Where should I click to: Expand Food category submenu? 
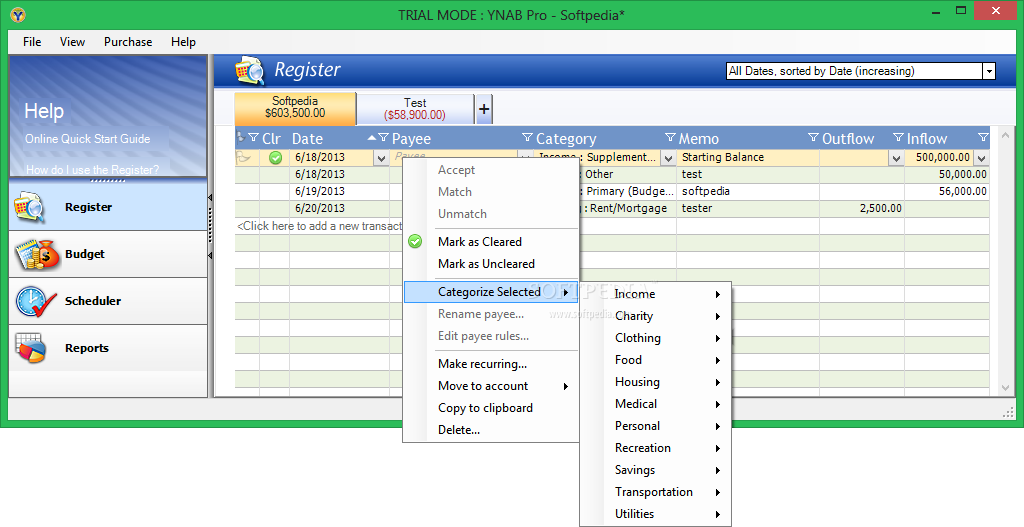click(x=656, y=360)
